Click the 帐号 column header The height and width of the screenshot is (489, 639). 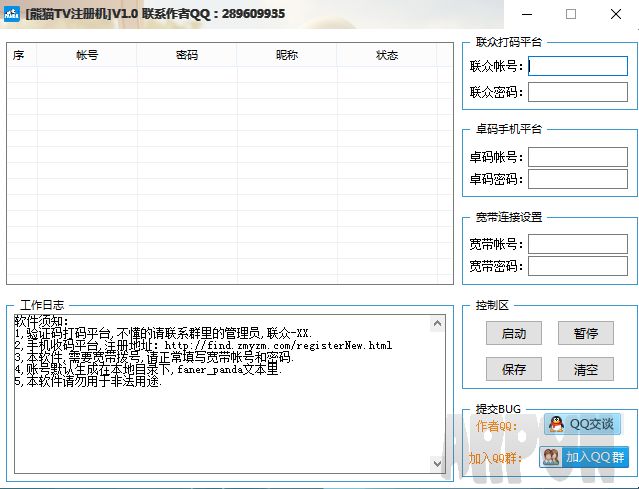pos(87,56)
